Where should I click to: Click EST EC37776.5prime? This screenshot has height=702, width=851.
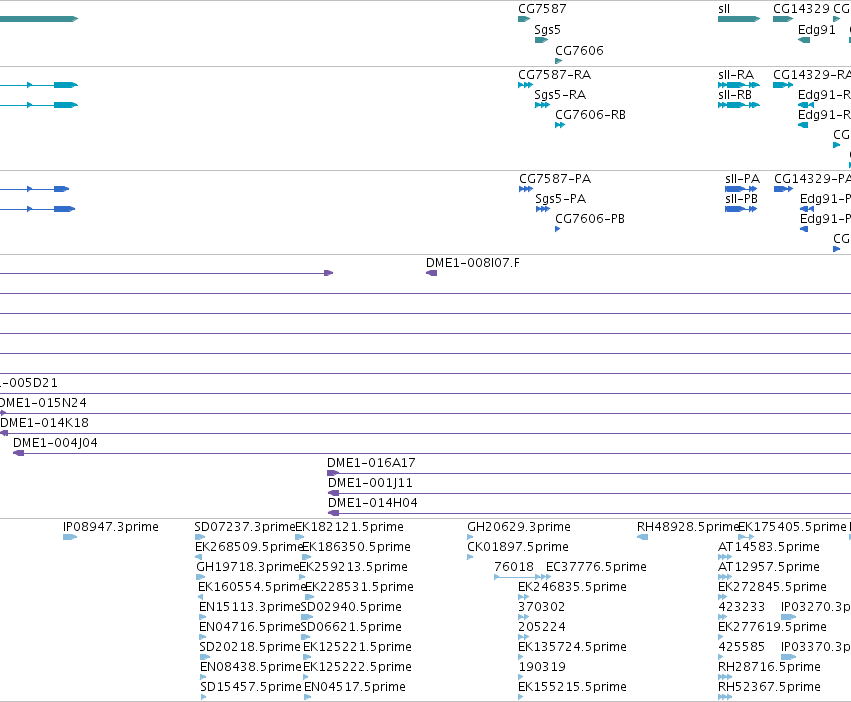pyautogui.click(x=596, y=567)
